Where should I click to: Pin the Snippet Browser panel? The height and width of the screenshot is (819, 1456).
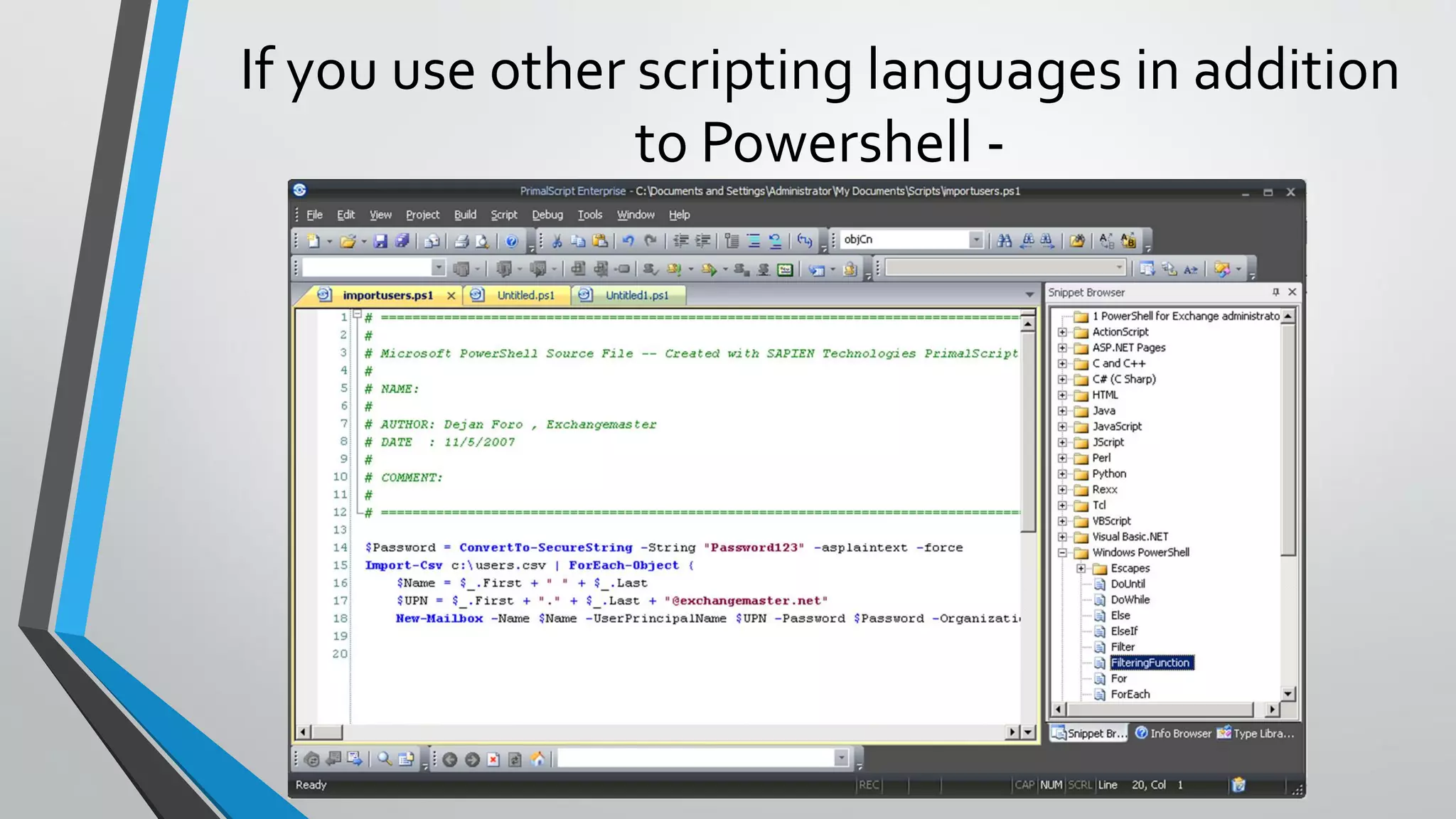(1275, 292)
